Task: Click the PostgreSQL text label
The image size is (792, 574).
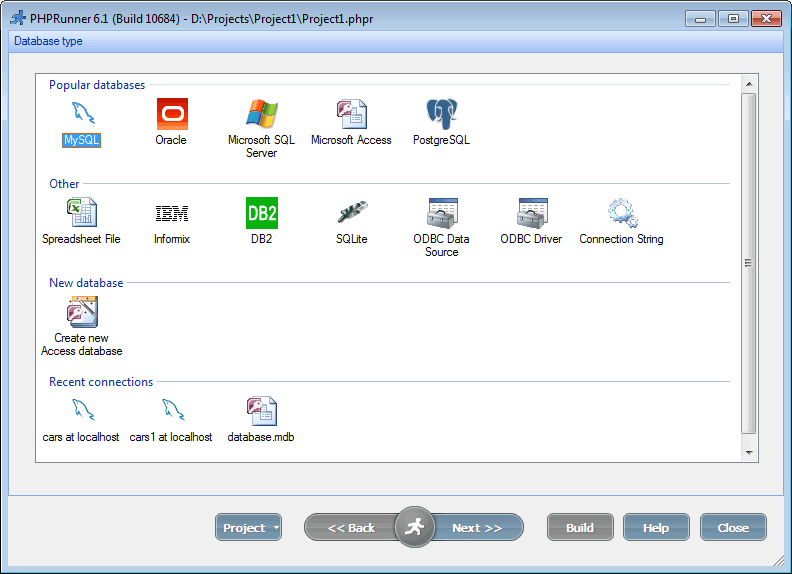Action: [441, 140]
